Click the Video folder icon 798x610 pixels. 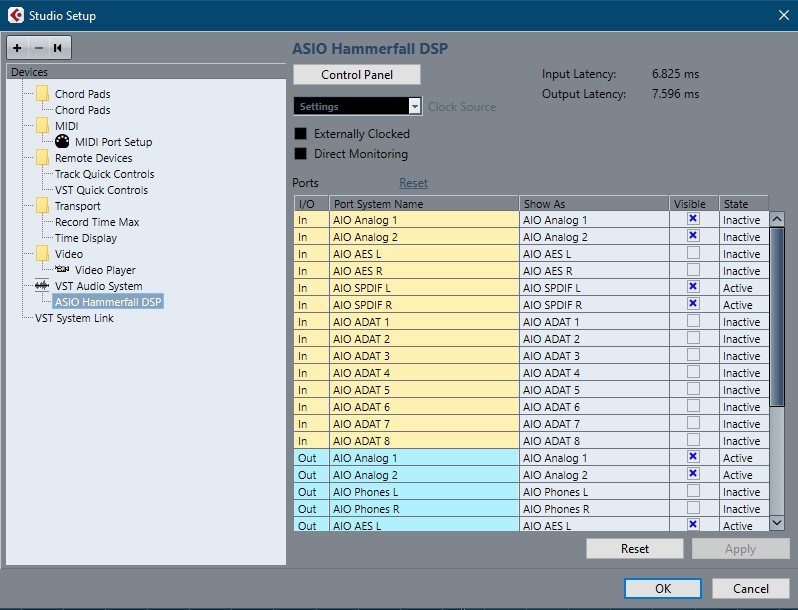click(x=42, y=253)
